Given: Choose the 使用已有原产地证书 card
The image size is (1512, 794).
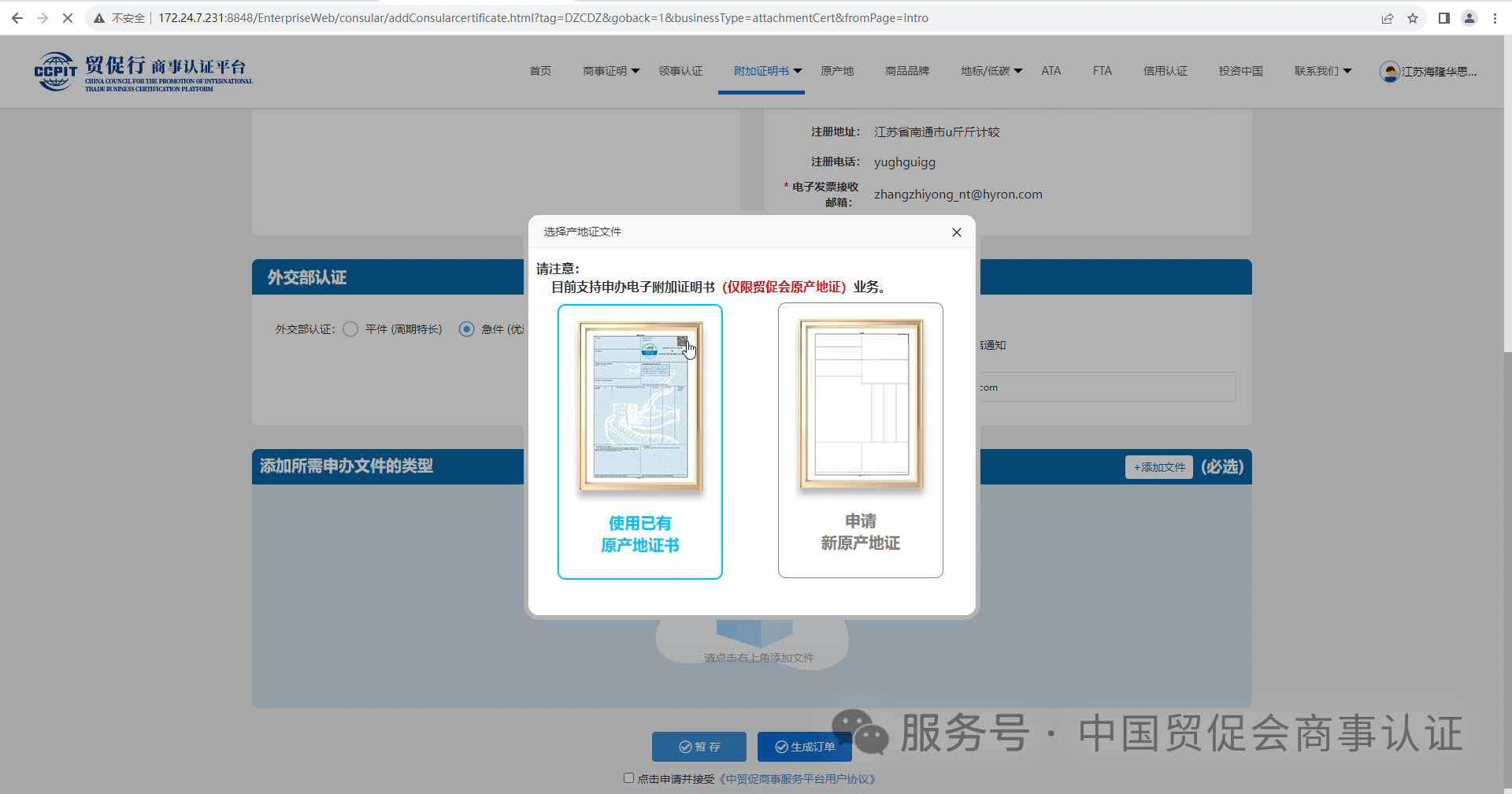Looking at the screenshot, I should click(x=639, y=441).
